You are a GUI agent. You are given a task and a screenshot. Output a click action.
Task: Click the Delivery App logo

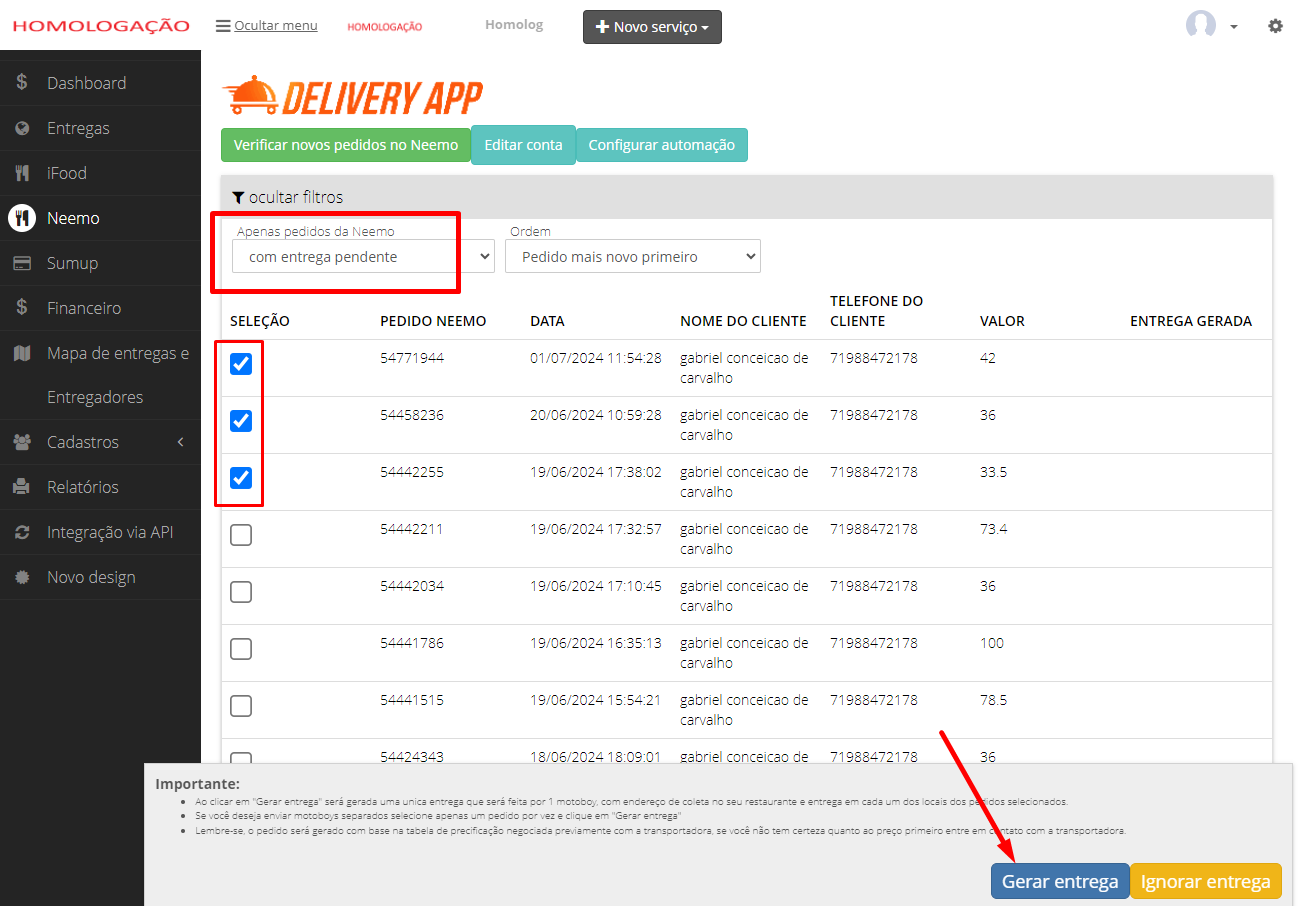352,97
